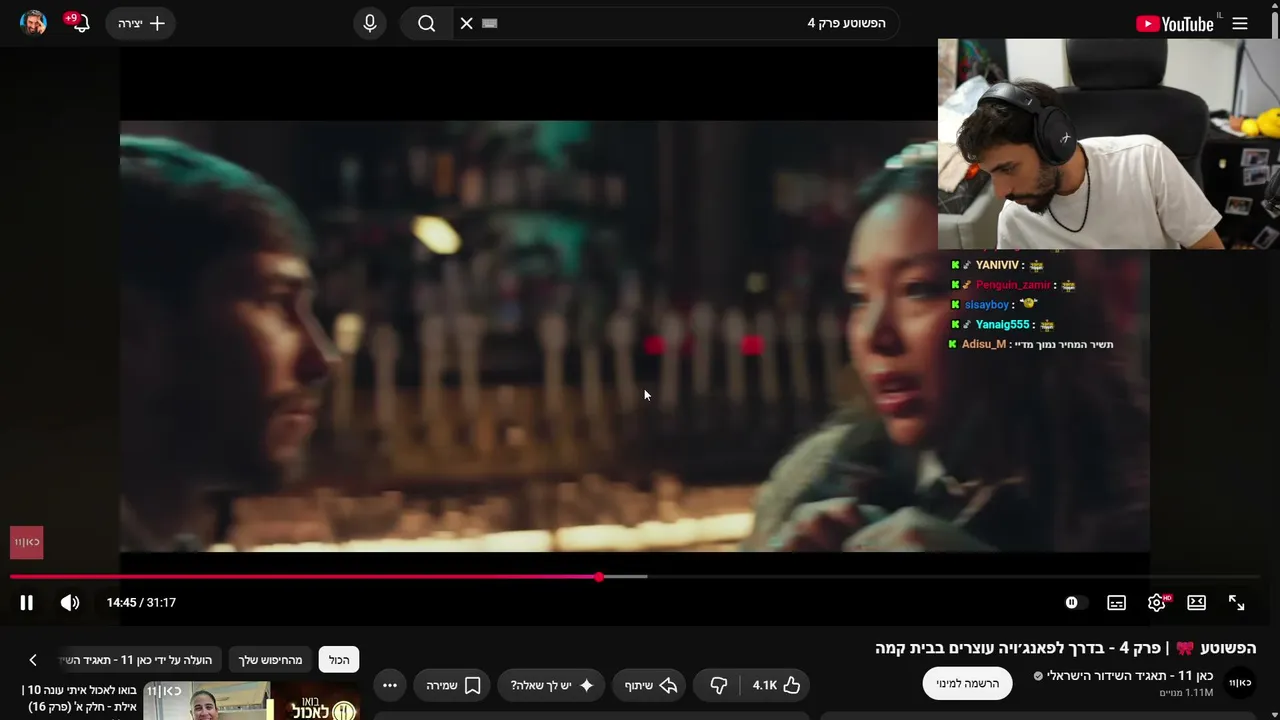This screenshot has height=720, width=1280.
Task: Click the 14:45 / 31:17 time display
Action: point(141,602)
